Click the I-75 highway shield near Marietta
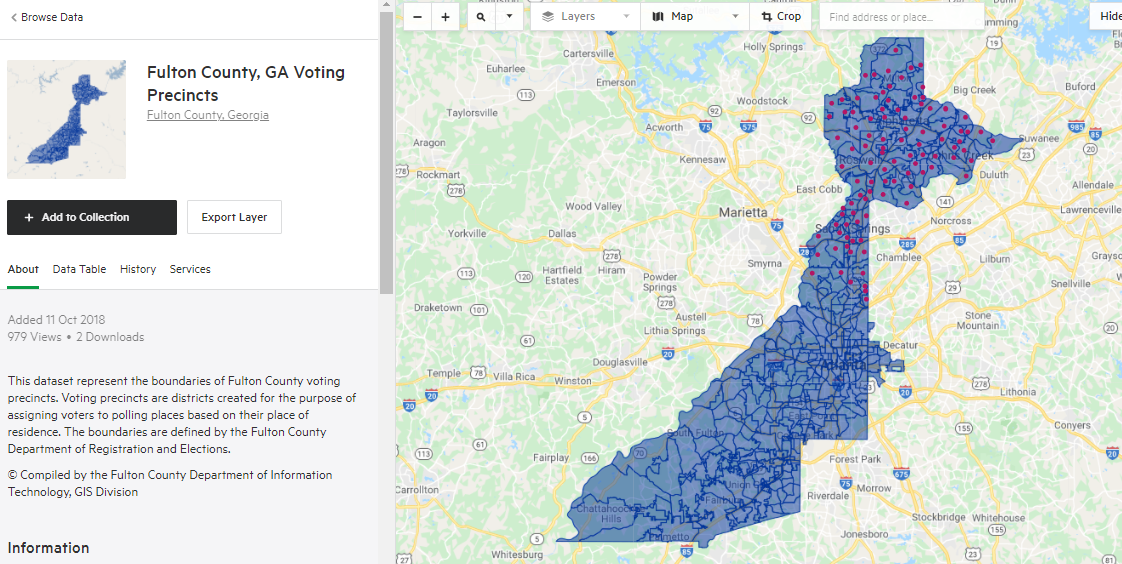Image resolution: width=1122 pixels, height=564 pixels. coord(776,226)
